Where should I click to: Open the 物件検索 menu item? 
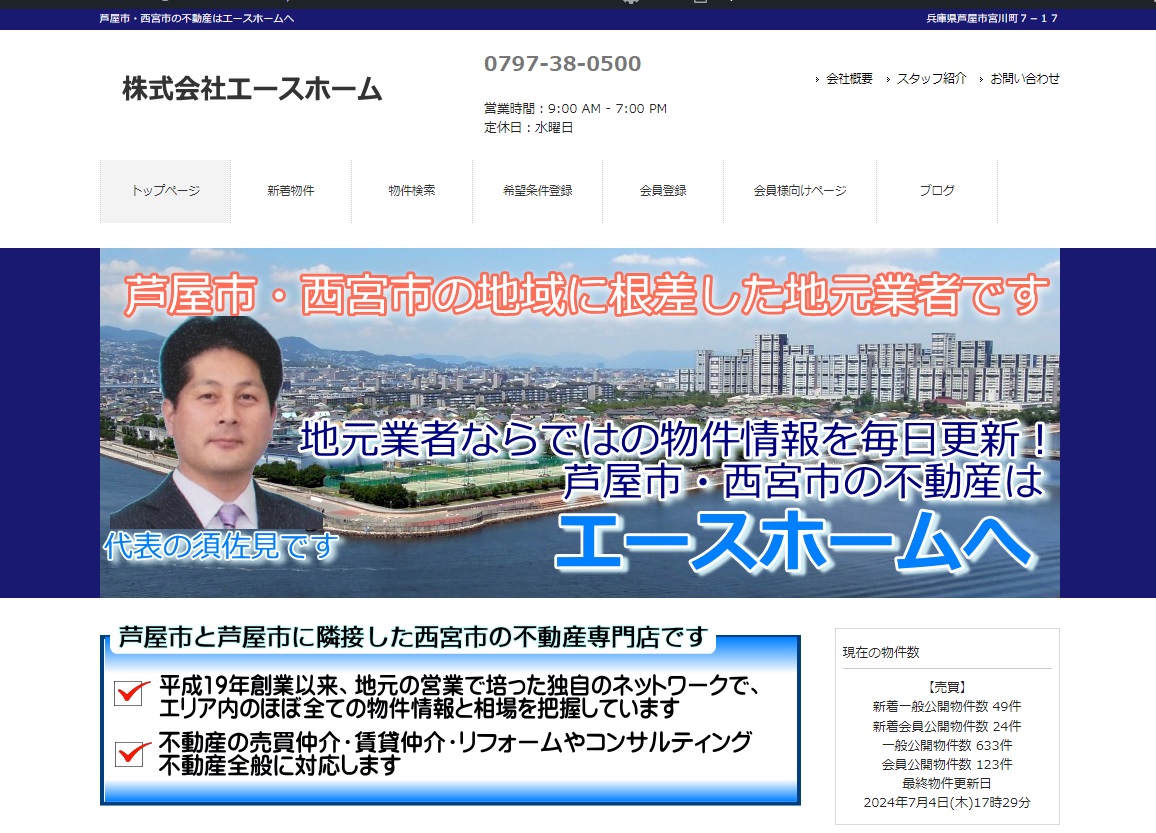click(x=412, y=191)
